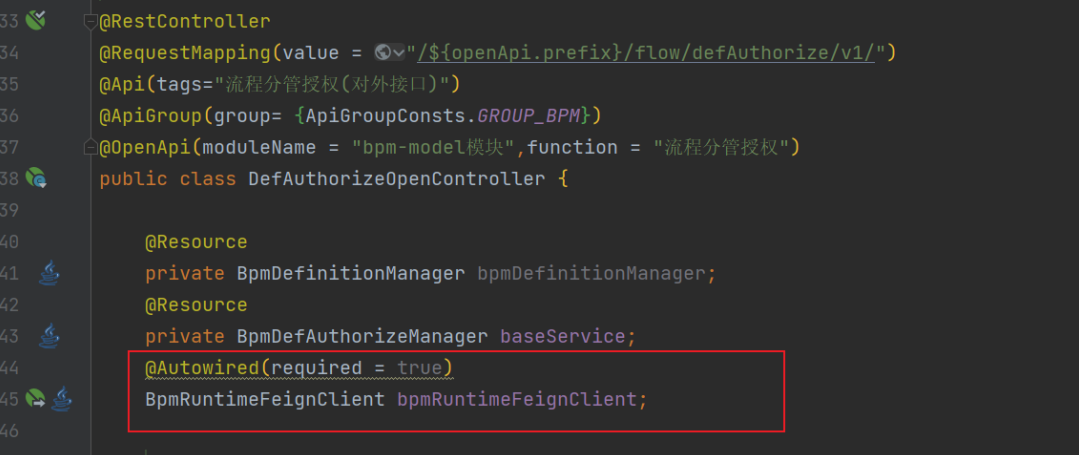This screenshot has width=1079, height=455.
Task: Toggle the fold marker at @OpenApi line
Action: pyautogui.click(x=91, y=148)
